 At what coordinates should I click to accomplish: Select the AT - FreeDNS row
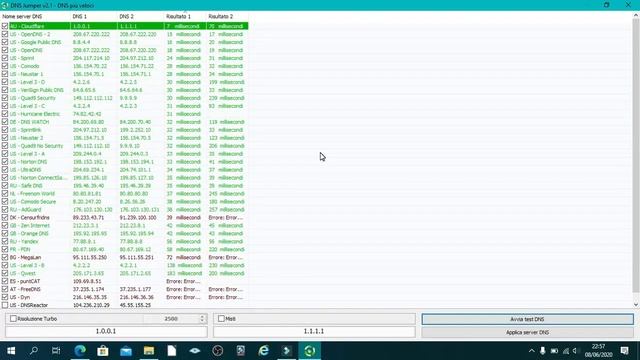click(124, 289)
